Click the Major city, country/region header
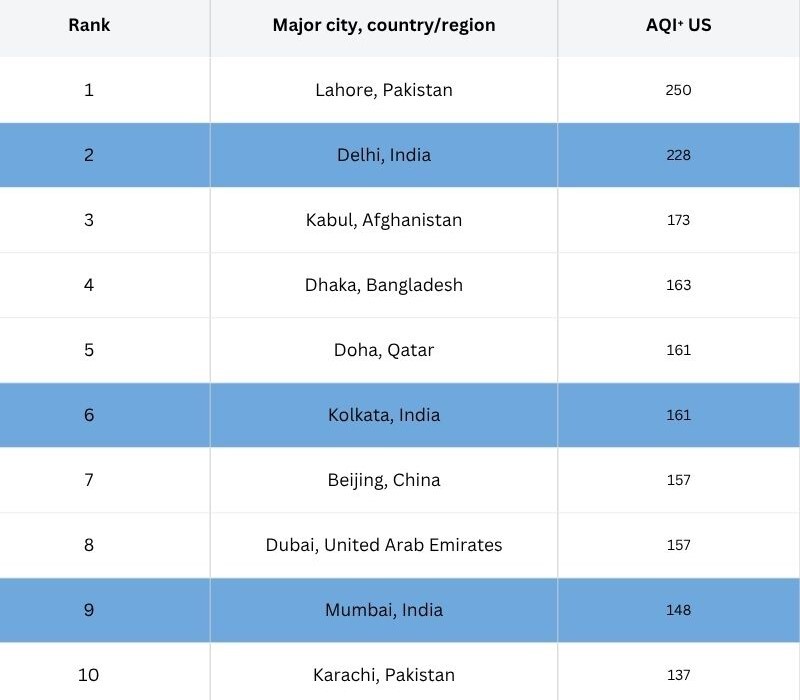Screen dimensions: 800x700 (x=384, y=25)
